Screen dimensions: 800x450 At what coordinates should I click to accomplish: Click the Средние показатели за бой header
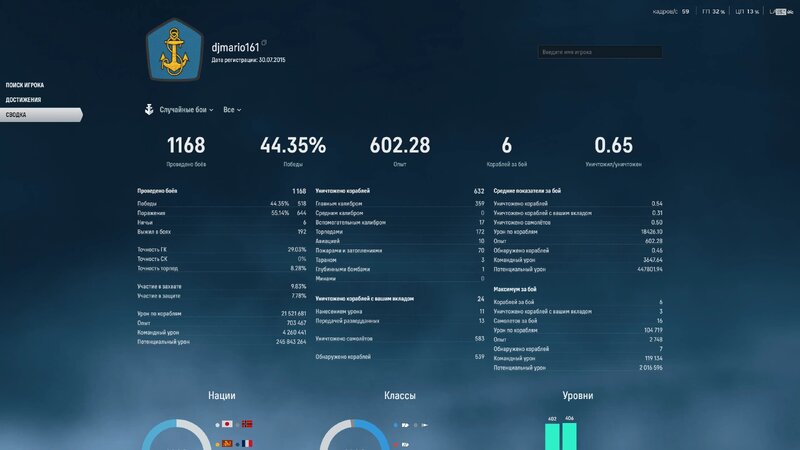point(527,191)
